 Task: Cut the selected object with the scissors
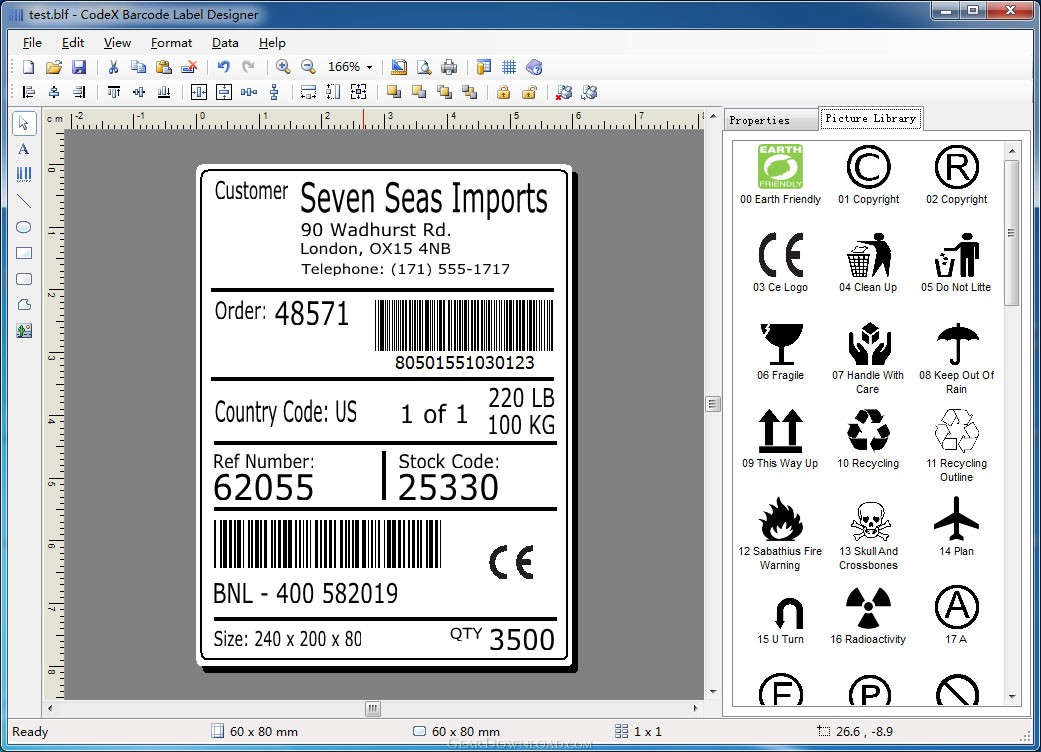(x=113, y=67)
